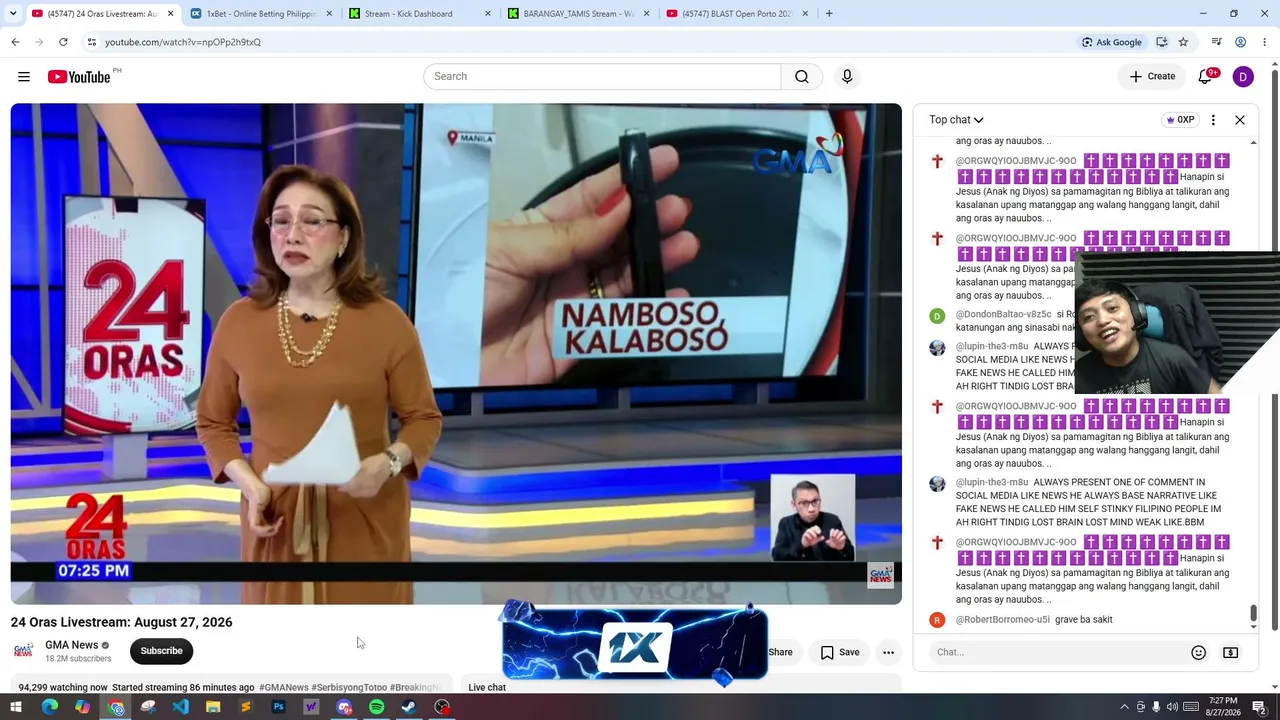Click chat username @RobertBorromeo-u5i
The height and width of the screenshot is (720, 1280).
point(1002,620)
